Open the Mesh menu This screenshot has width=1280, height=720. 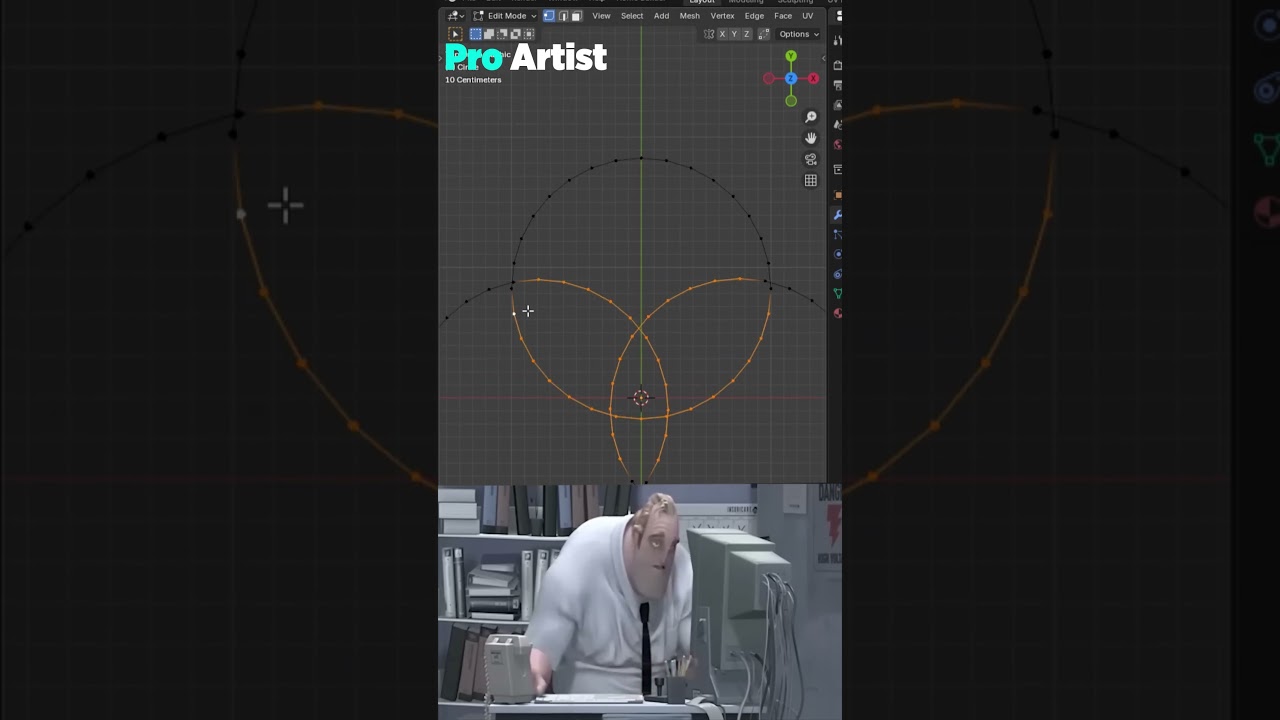(690, 16)
